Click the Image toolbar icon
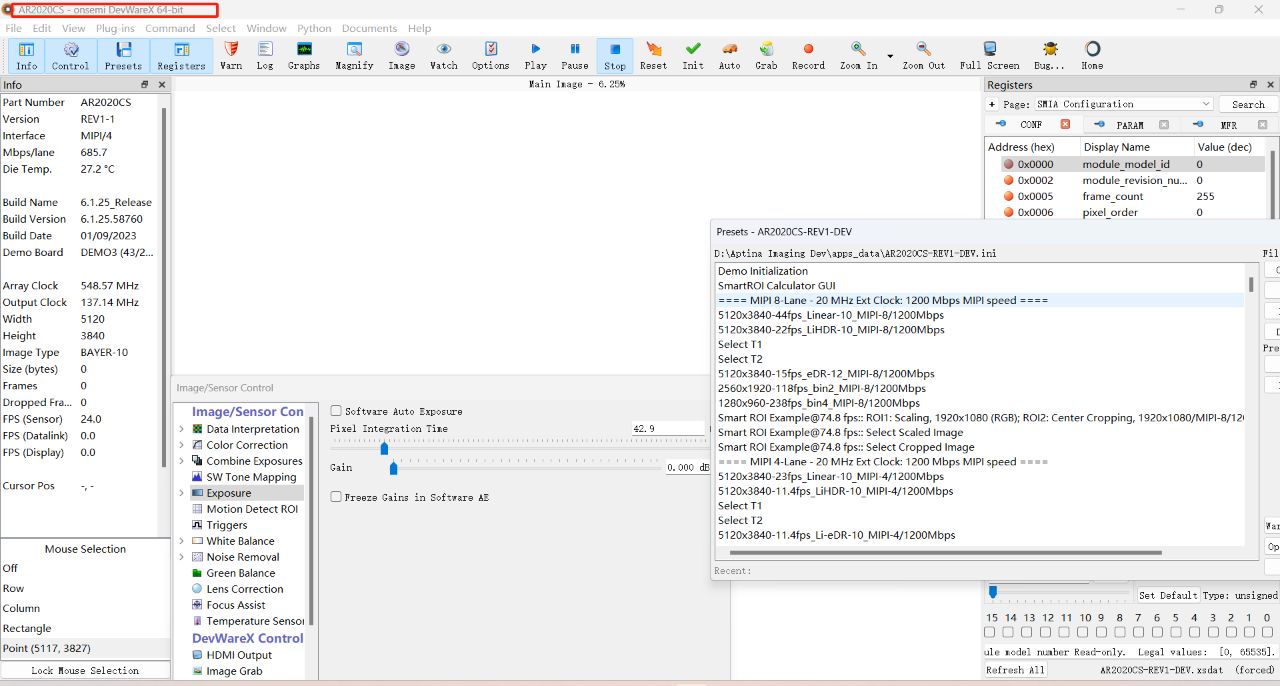Screen dimensions: 1280x686 click(401, 55)
